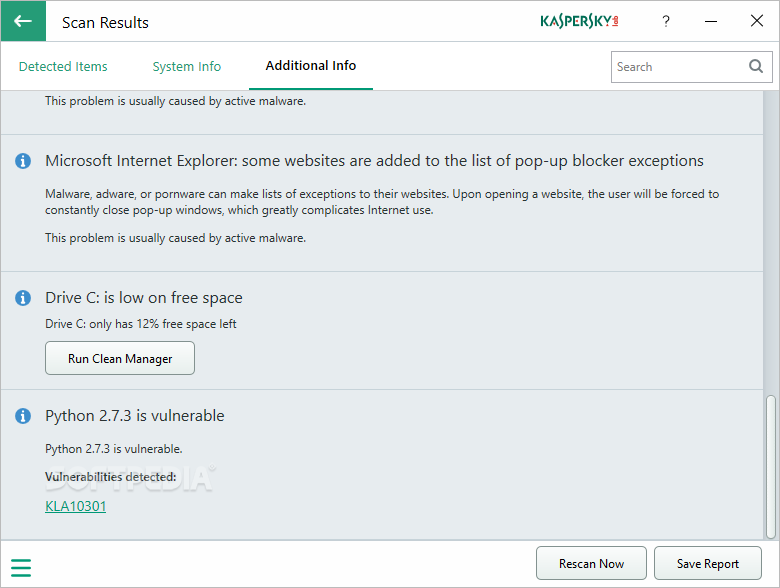Start a rescan with Rescan Now
The image size is (780, 588).
point(591,563)
